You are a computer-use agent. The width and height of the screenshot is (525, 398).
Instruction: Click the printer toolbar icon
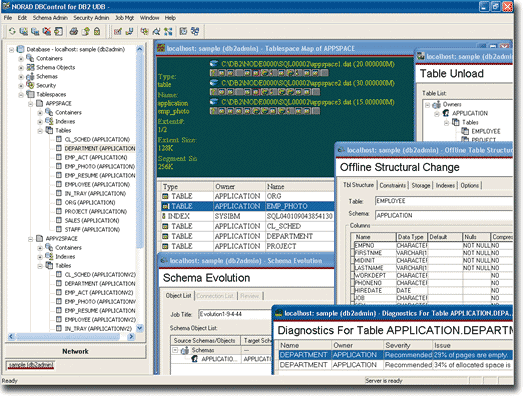[x=74, y=31]
